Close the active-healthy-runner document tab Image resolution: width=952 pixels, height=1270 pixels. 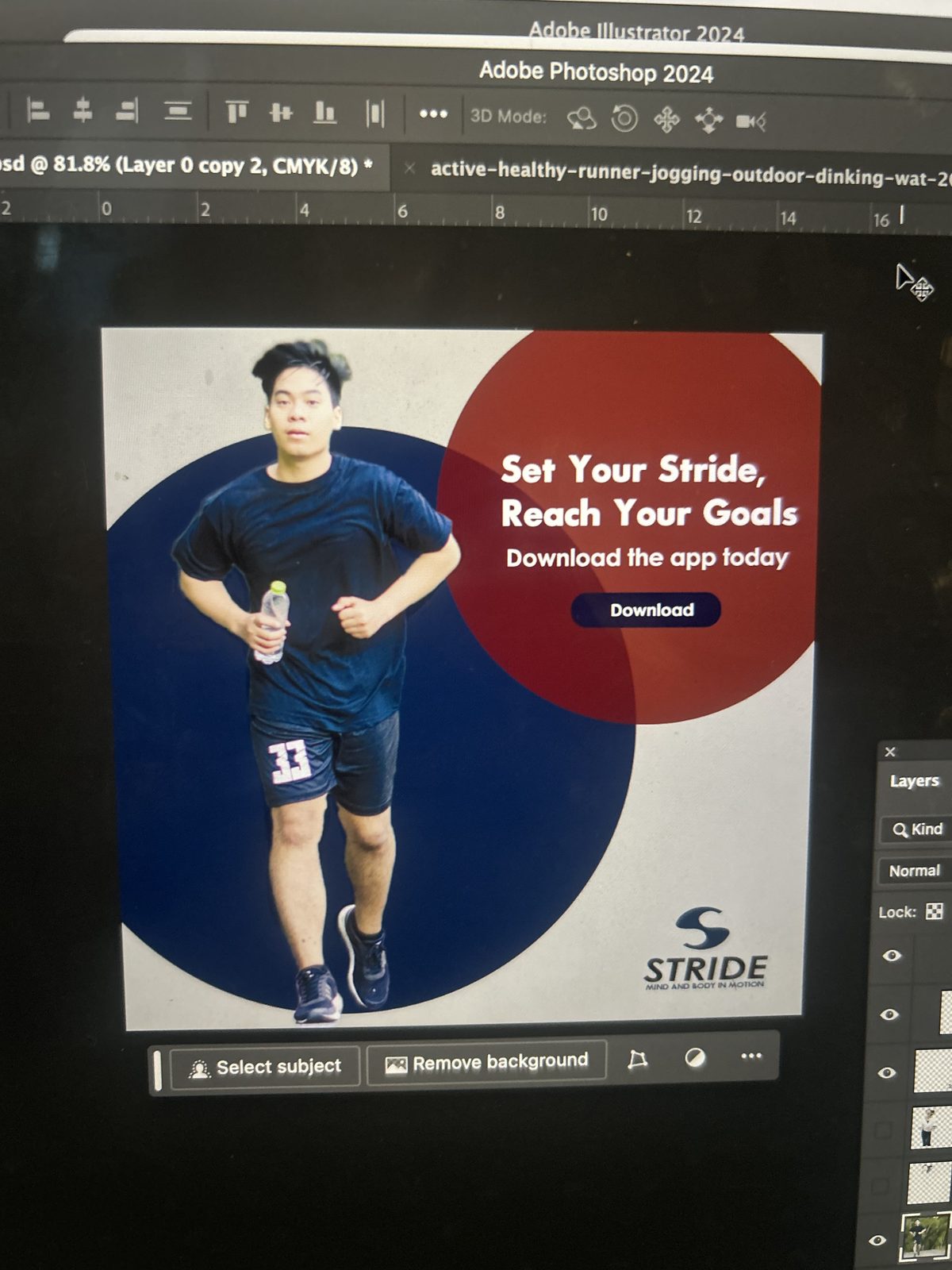[409, 168]
